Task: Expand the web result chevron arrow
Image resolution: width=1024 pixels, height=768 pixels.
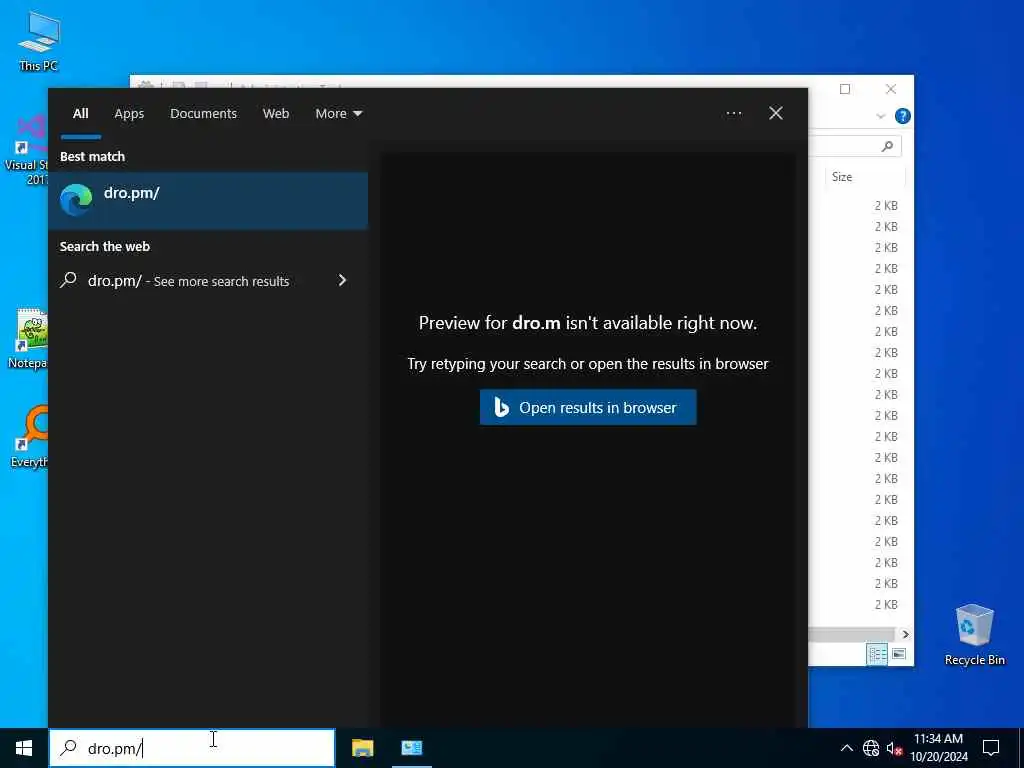Action: 342,280
